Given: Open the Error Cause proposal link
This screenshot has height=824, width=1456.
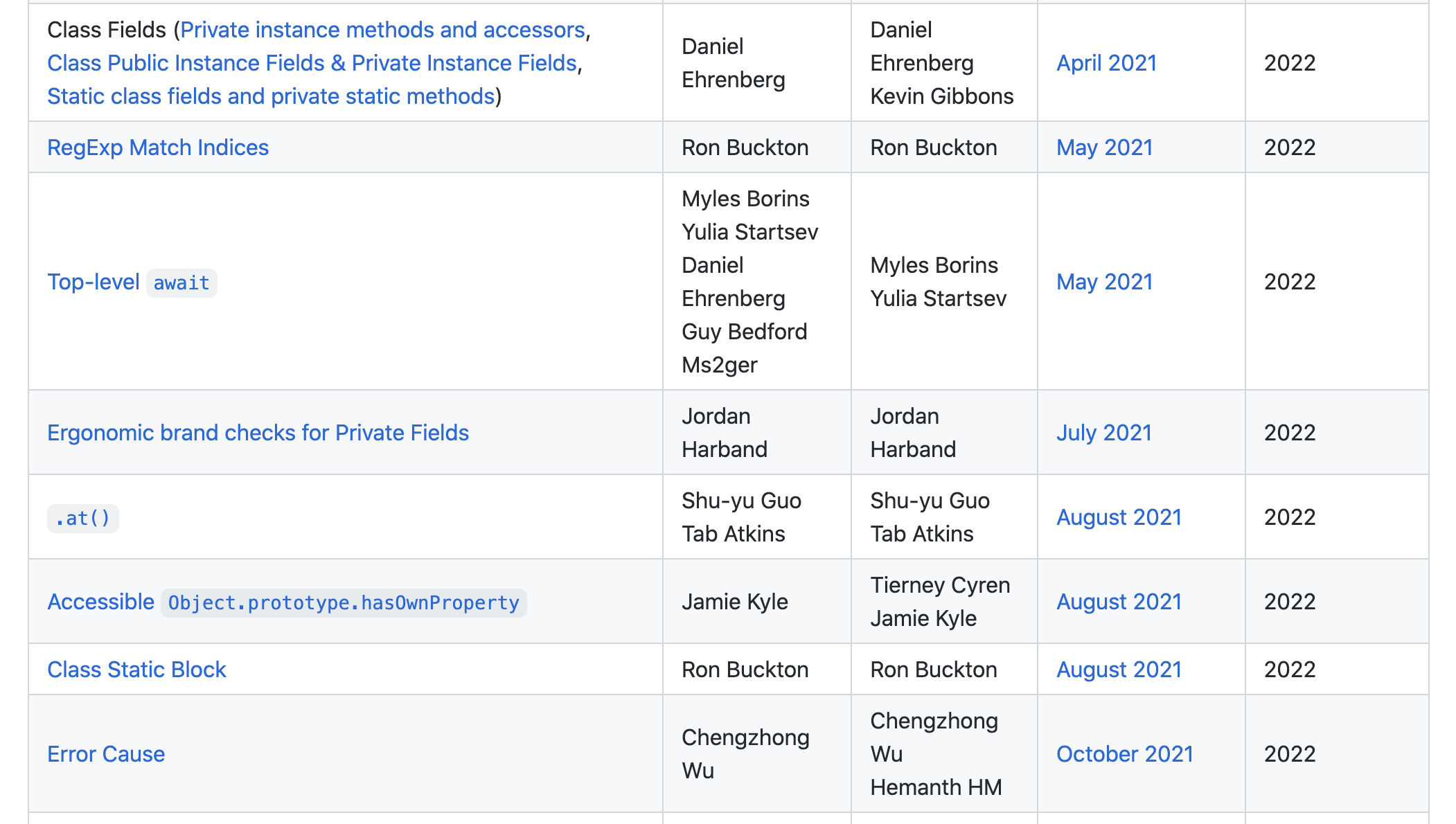Looking at the screenshot, I should click(x=106, y=754).
